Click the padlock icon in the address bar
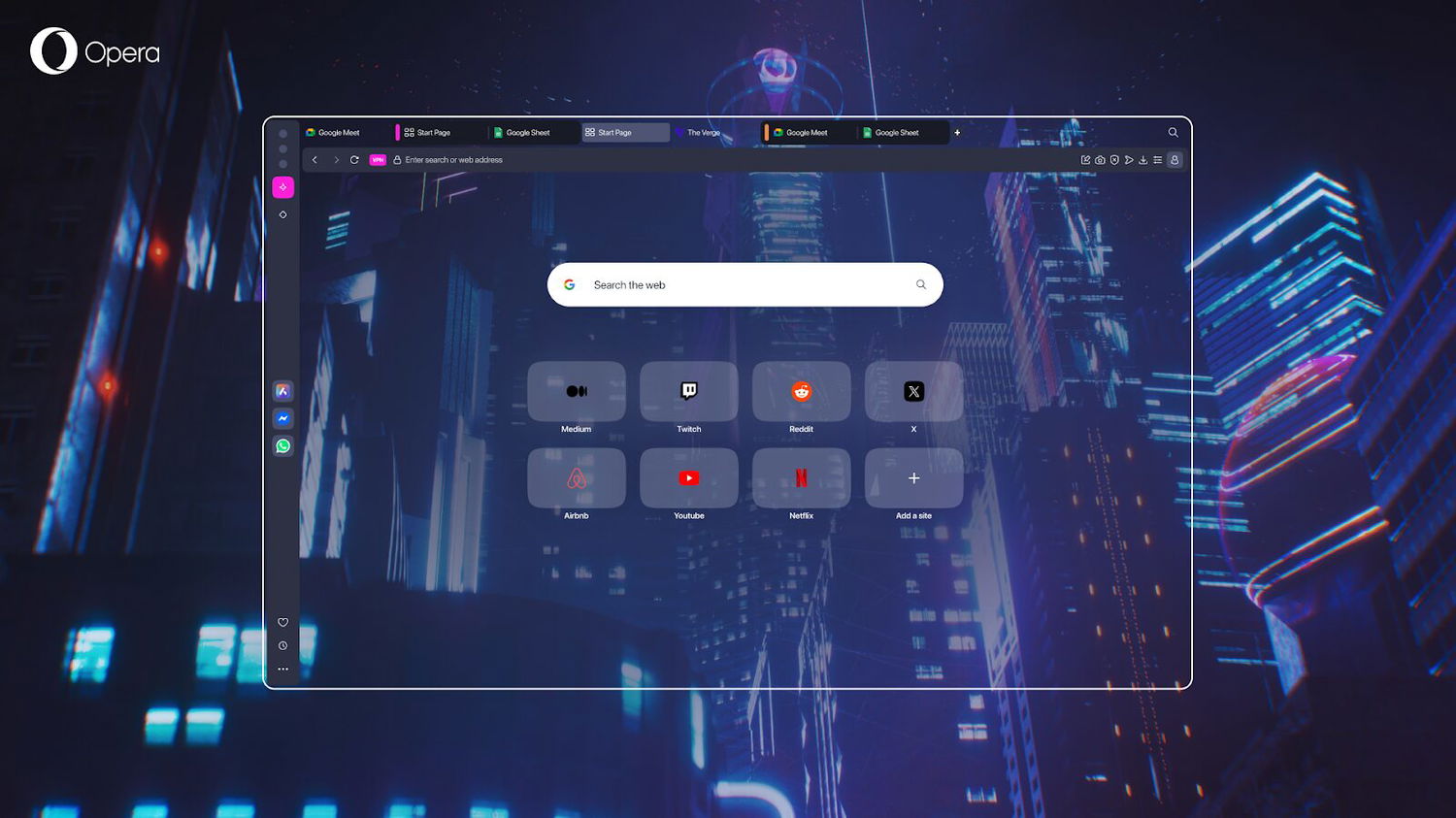This screenshot has height=818, width=1456. (x=397, y=160)
